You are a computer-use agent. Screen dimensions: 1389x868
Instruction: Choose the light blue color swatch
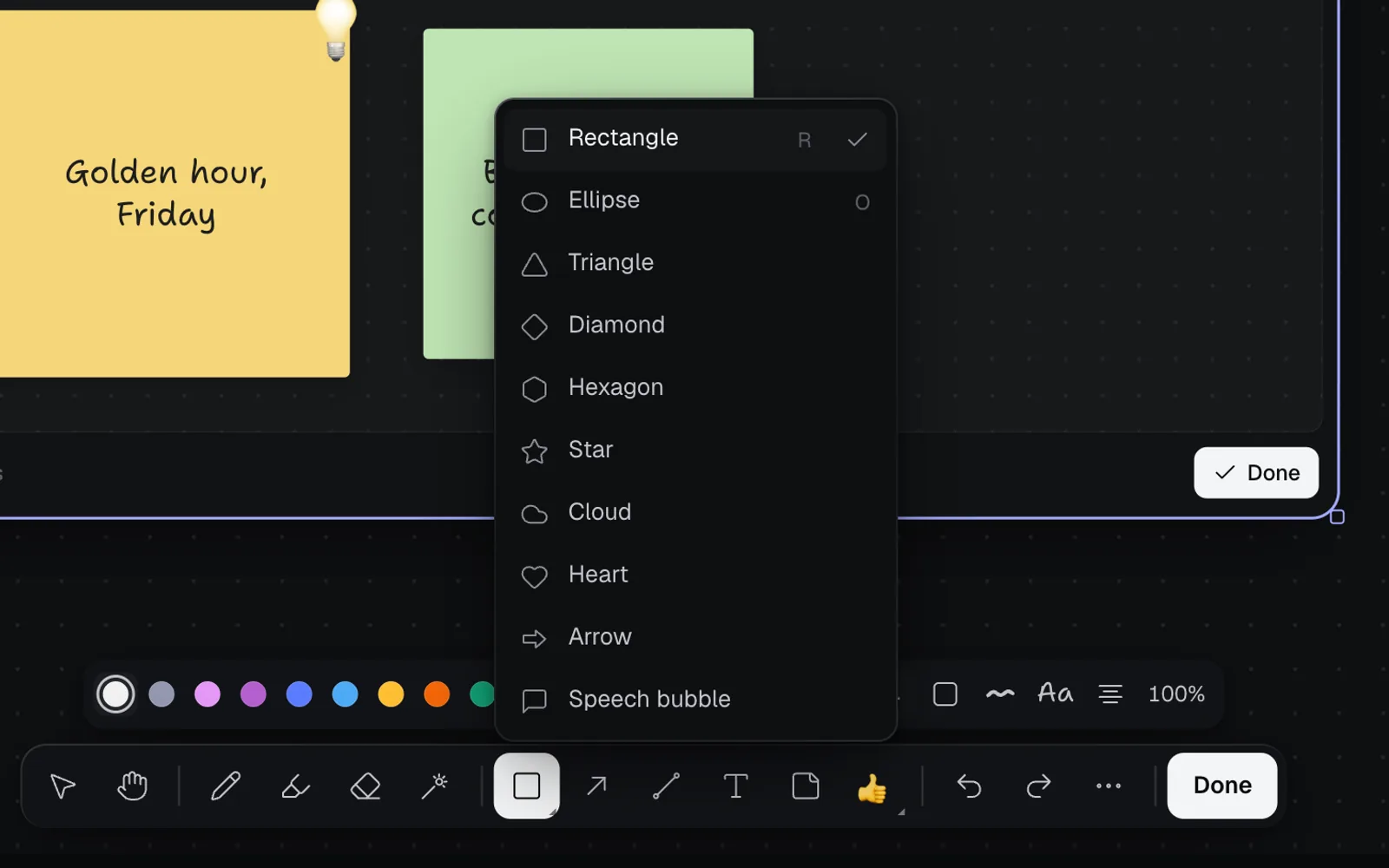tap(346, 694)
